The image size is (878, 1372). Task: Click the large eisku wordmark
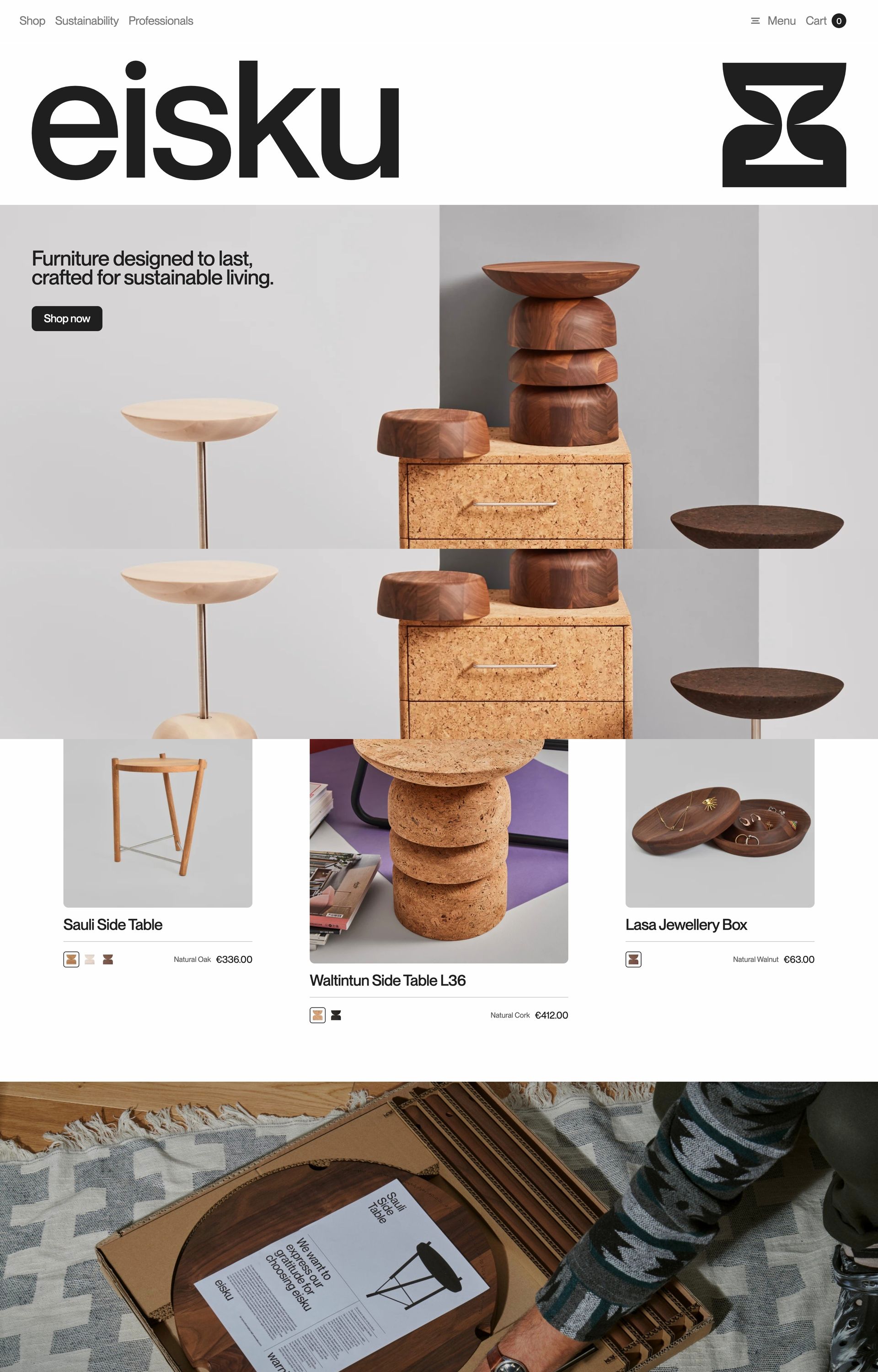point(215,120)
